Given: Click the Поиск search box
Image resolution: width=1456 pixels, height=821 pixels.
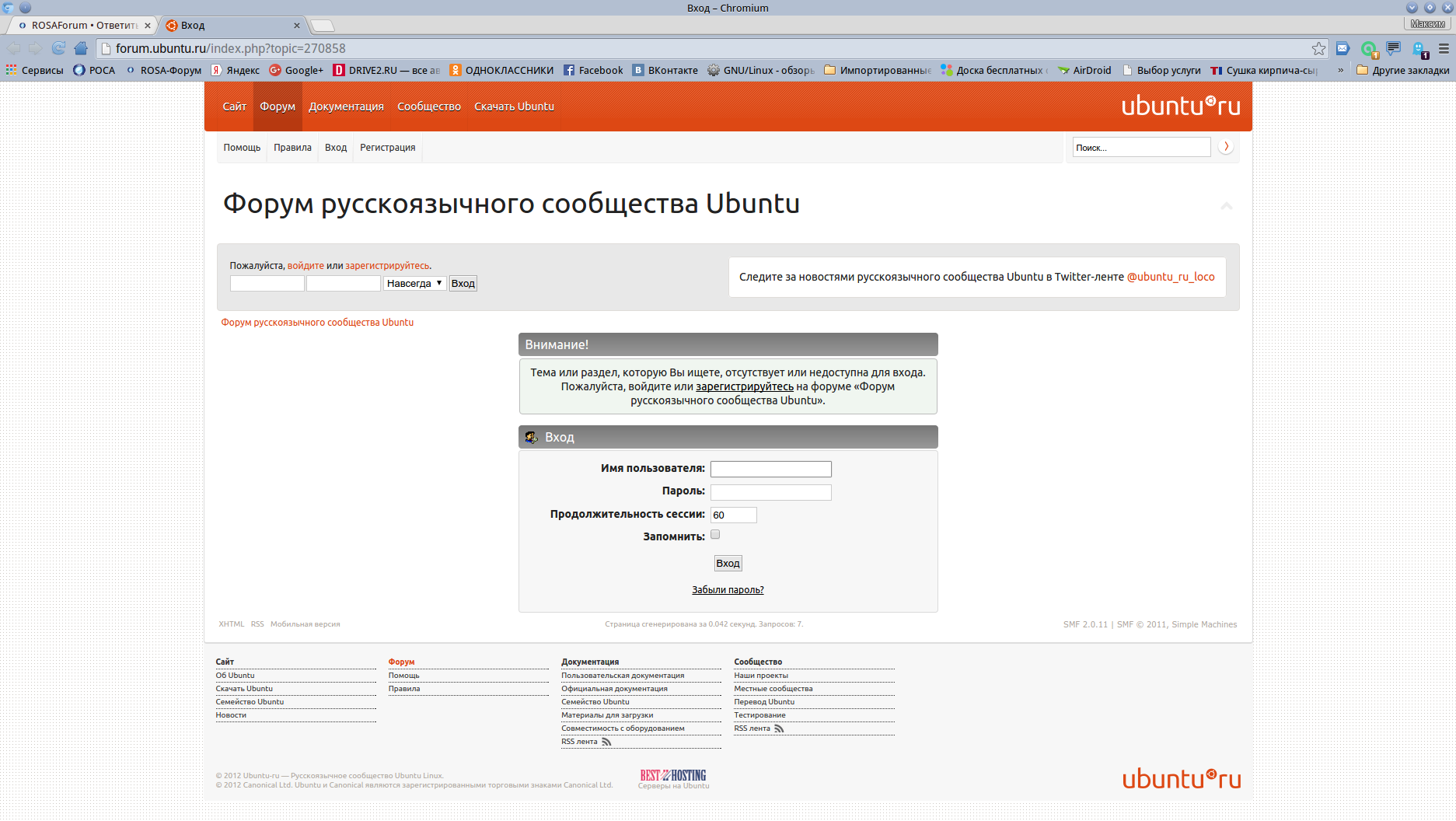Looking at the screenshot, I should click(1141, 147).
